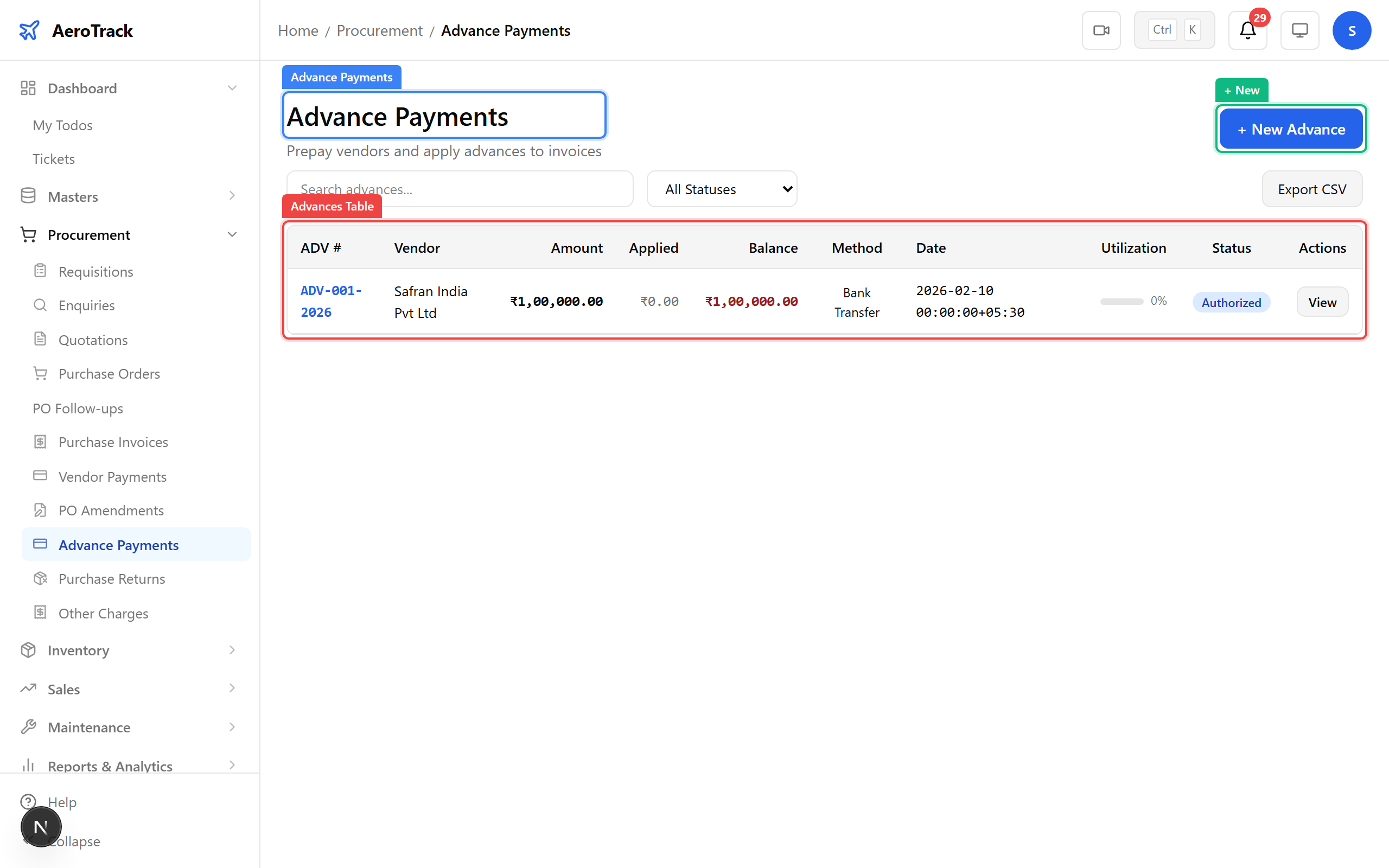The height and width of the screenshot is (868, 1389).
Task: Select the monitor icon near the profile avatar
Action: coord(1299,29)
